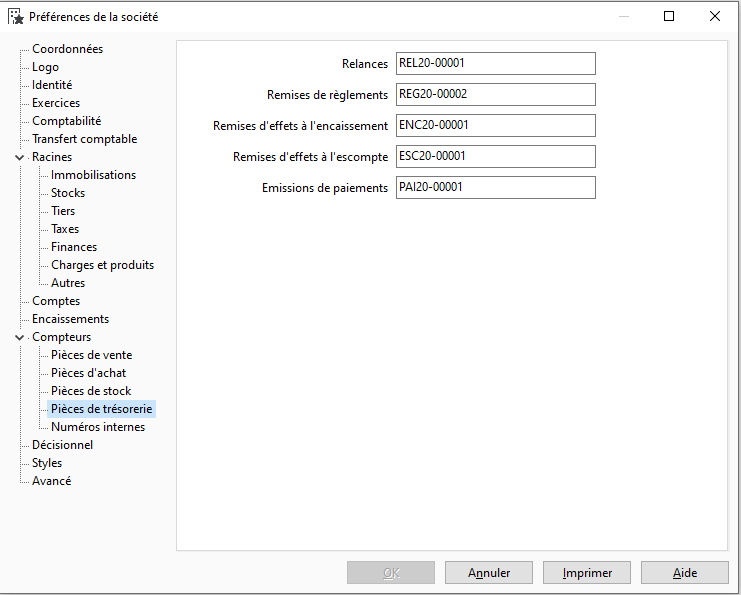
Task: Select Avancé settings
Action: point(52,481)
